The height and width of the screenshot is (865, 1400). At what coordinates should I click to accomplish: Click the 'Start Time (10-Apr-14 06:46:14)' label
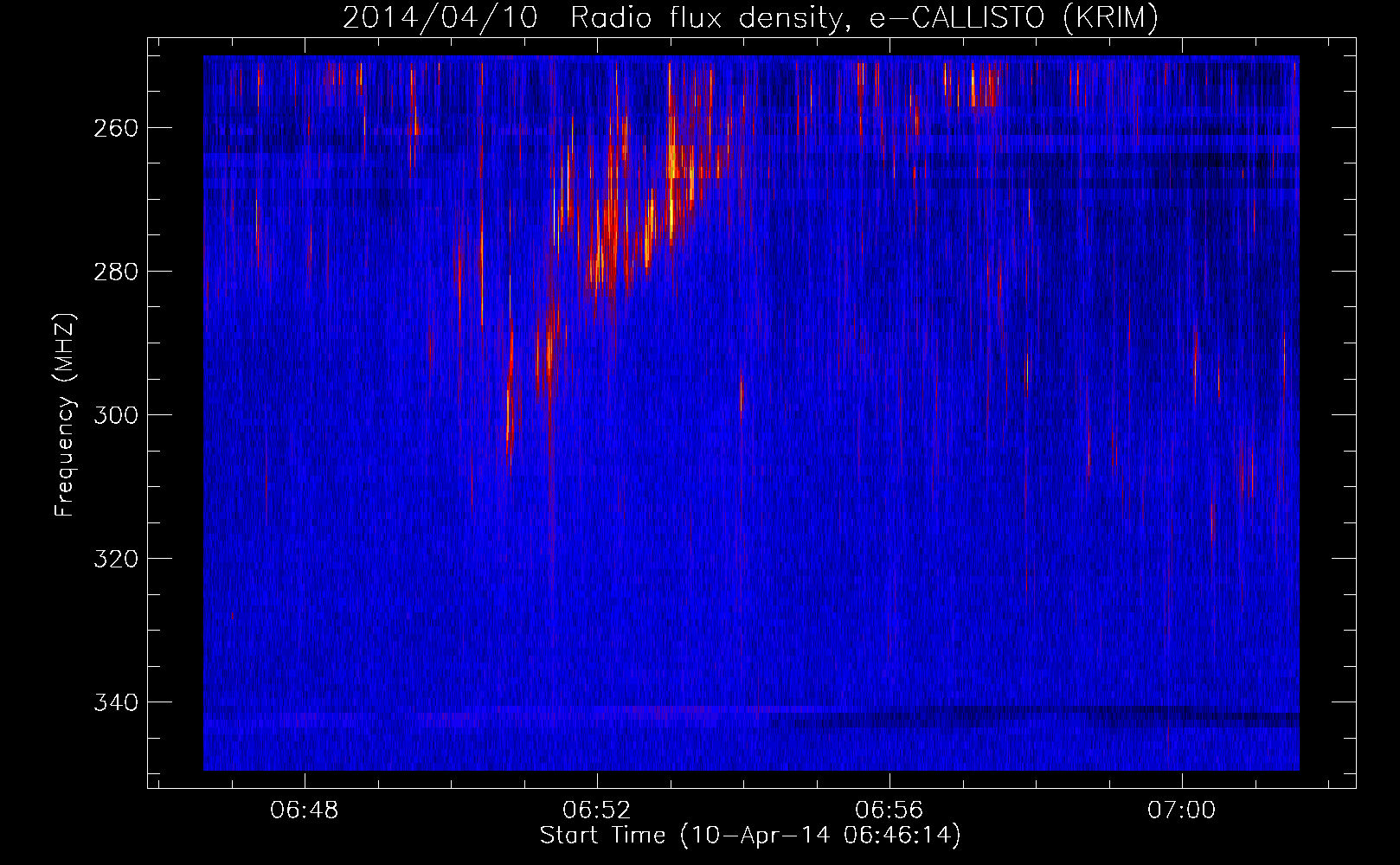point(750,836)
